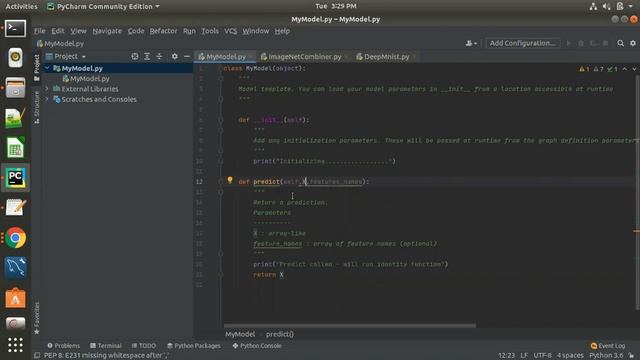
Task: Click MyModel.py file in project tree
Action: [x=86, y=78]
